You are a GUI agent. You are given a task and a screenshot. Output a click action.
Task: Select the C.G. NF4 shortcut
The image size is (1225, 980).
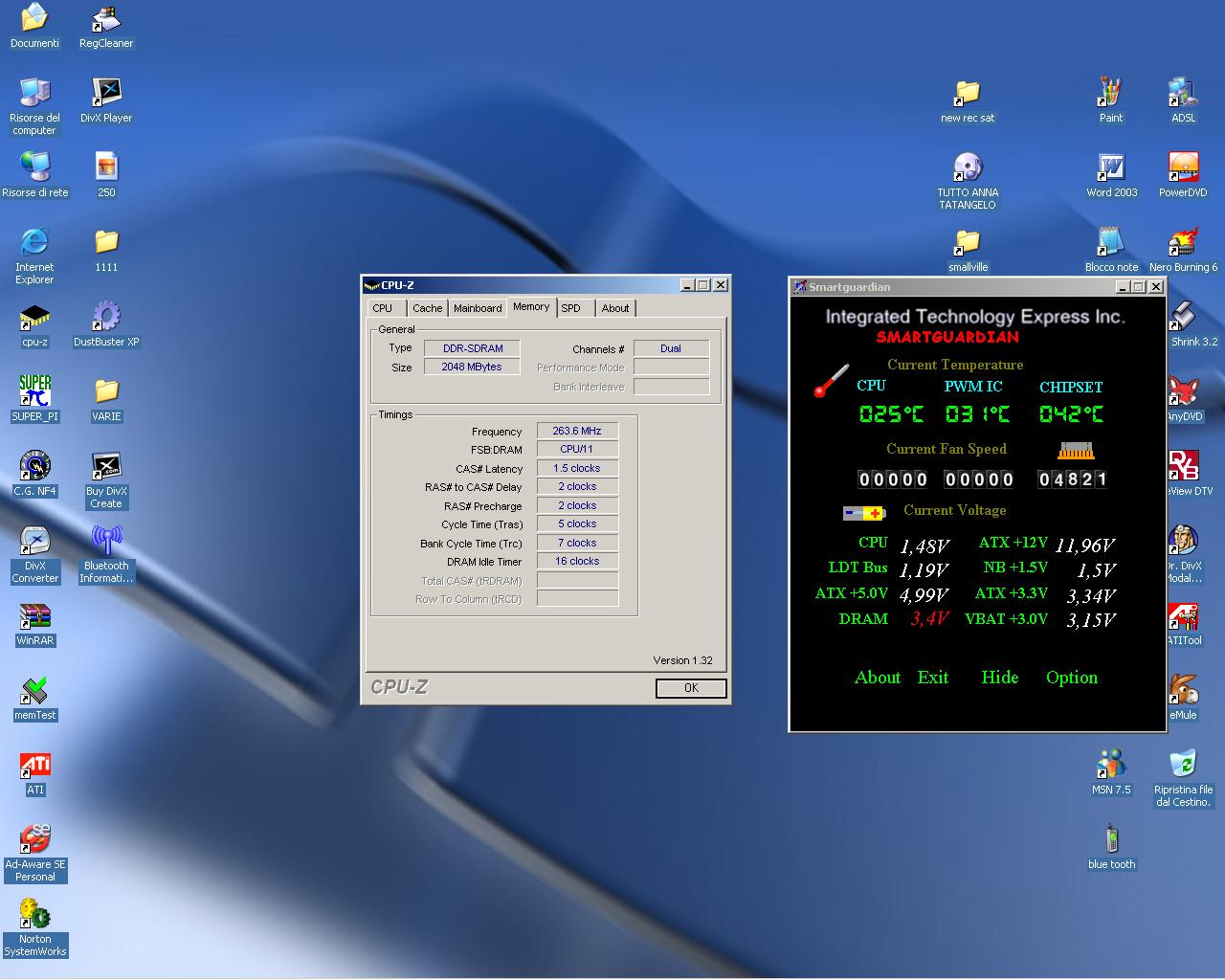click(x=34, y=474)
